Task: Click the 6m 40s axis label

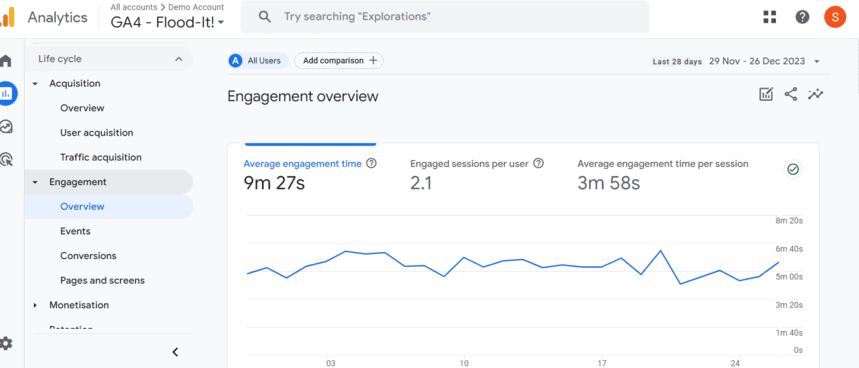Action: (x=789, y=249)
